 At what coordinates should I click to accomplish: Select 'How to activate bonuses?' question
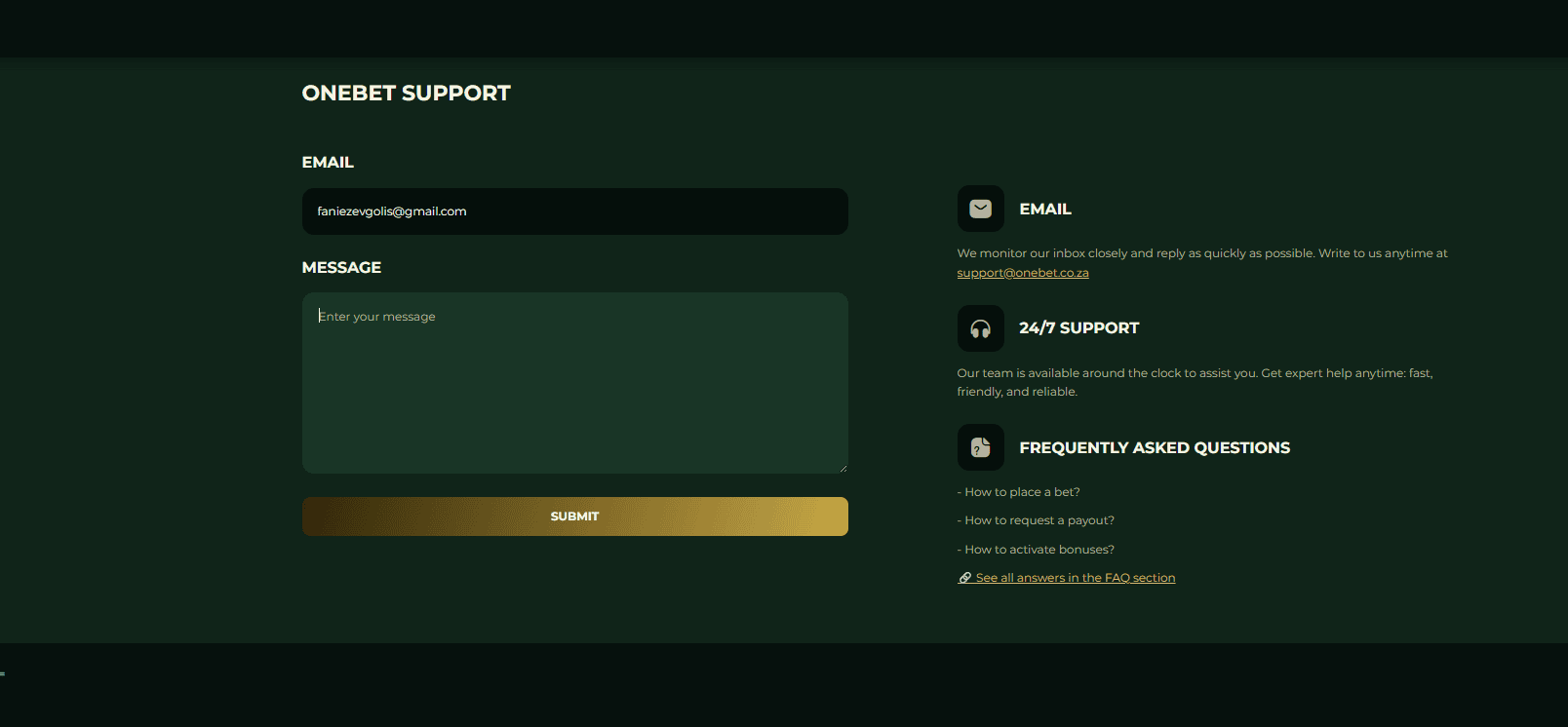pyautogui.click(x=1036, y=550)
